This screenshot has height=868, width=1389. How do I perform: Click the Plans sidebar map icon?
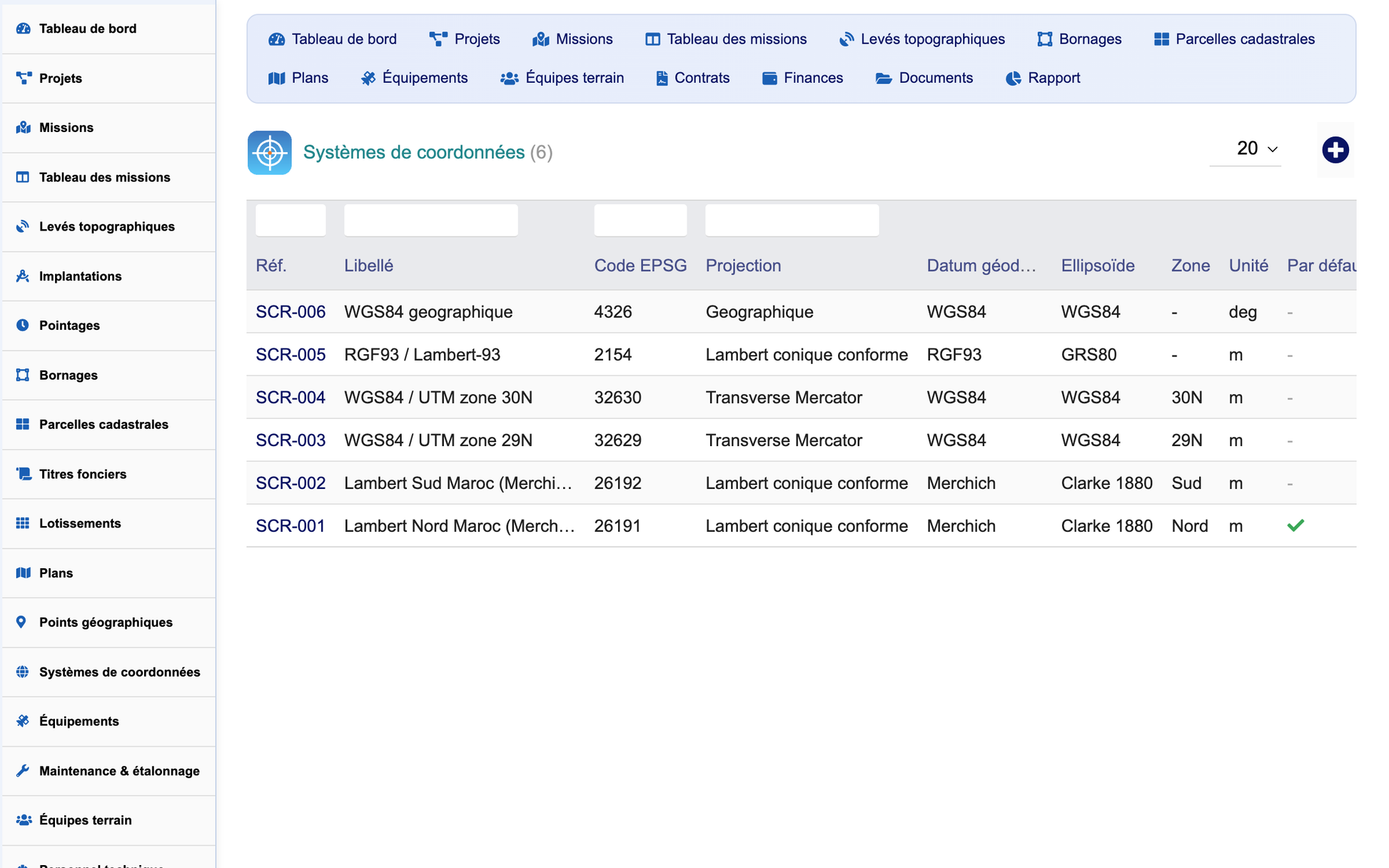pyautogui.click(x=23, y=572)
